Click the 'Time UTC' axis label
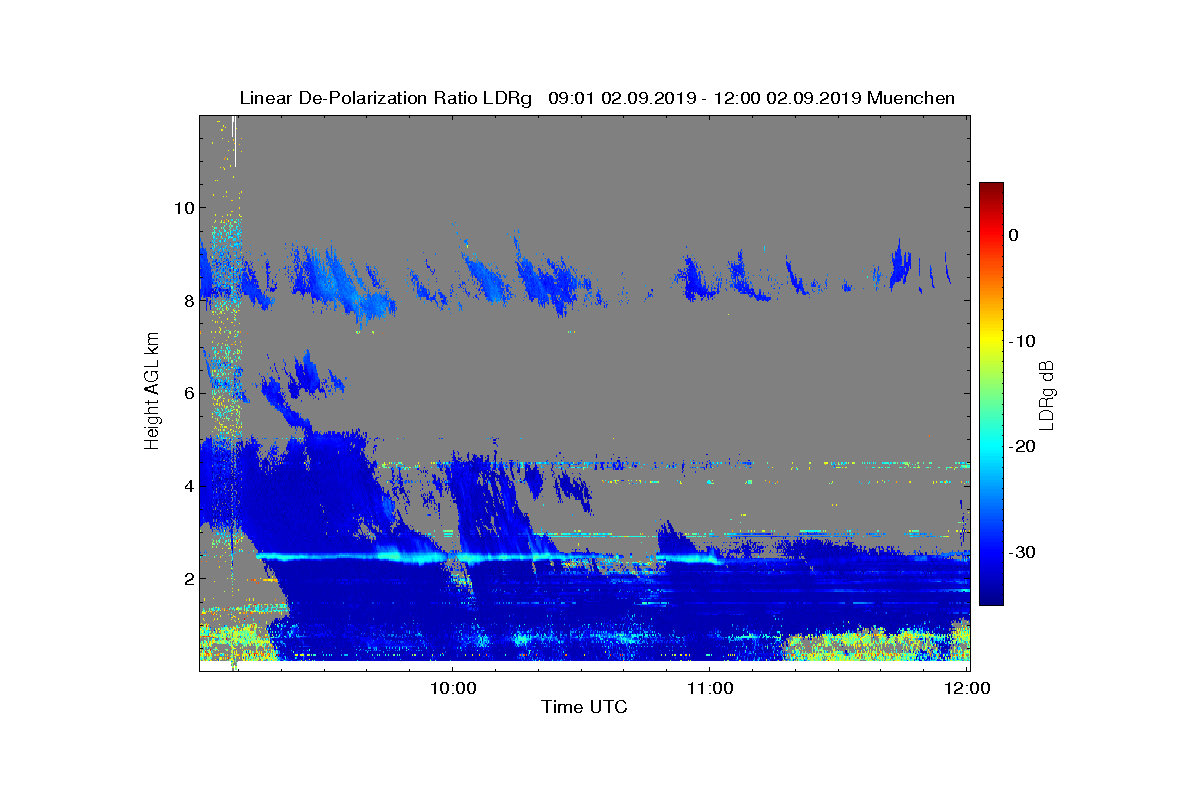Screen dimensions: 1200x800 tap(584, 707)
